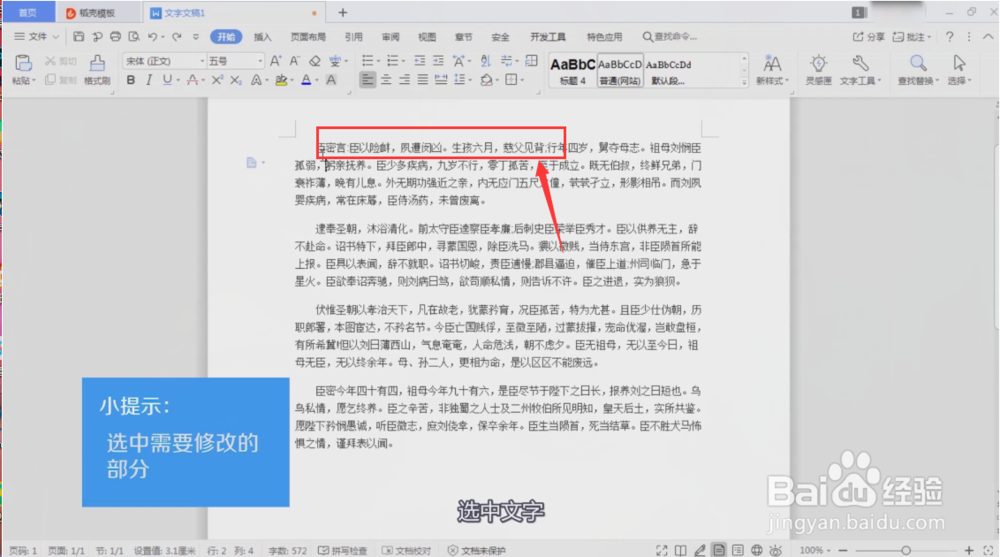Open the bullet list dropdown
Viewport: 1000px width, 557px height.
(x=378, y=61)
